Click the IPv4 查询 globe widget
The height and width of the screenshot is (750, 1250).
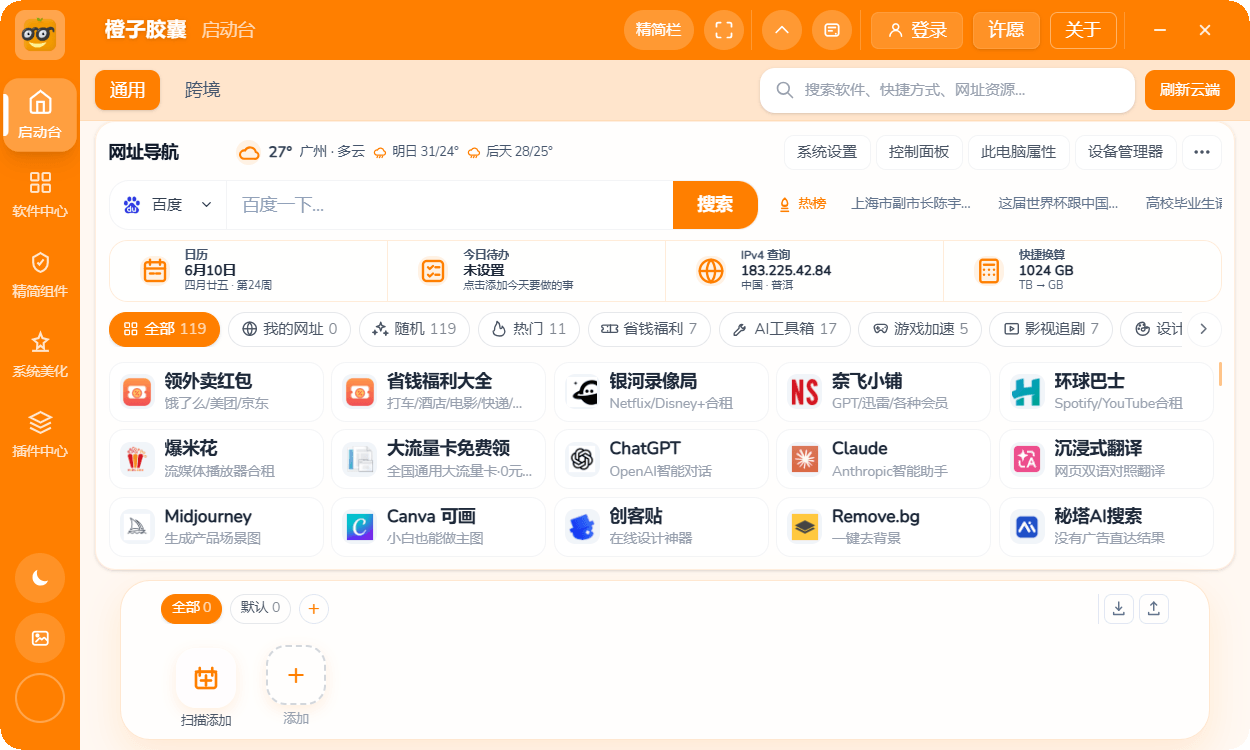coord(804,271)
